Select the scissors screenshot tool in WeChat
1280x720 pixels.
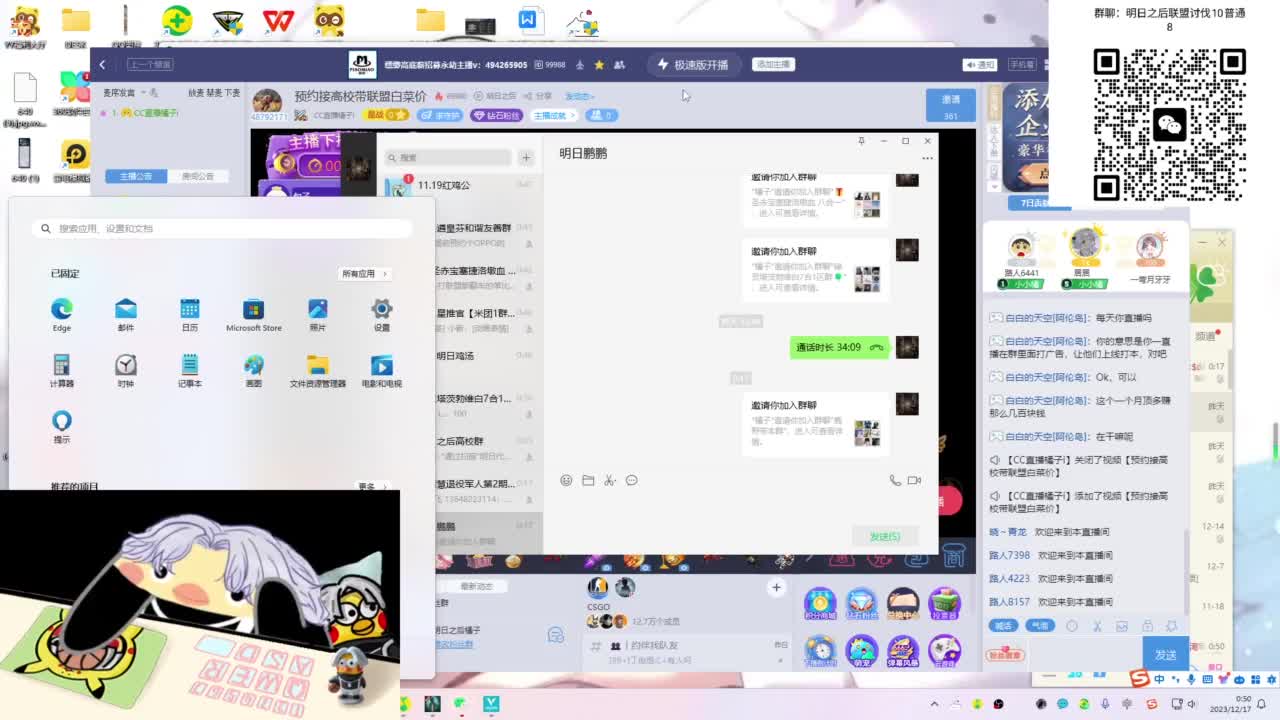tap(609, 480)
